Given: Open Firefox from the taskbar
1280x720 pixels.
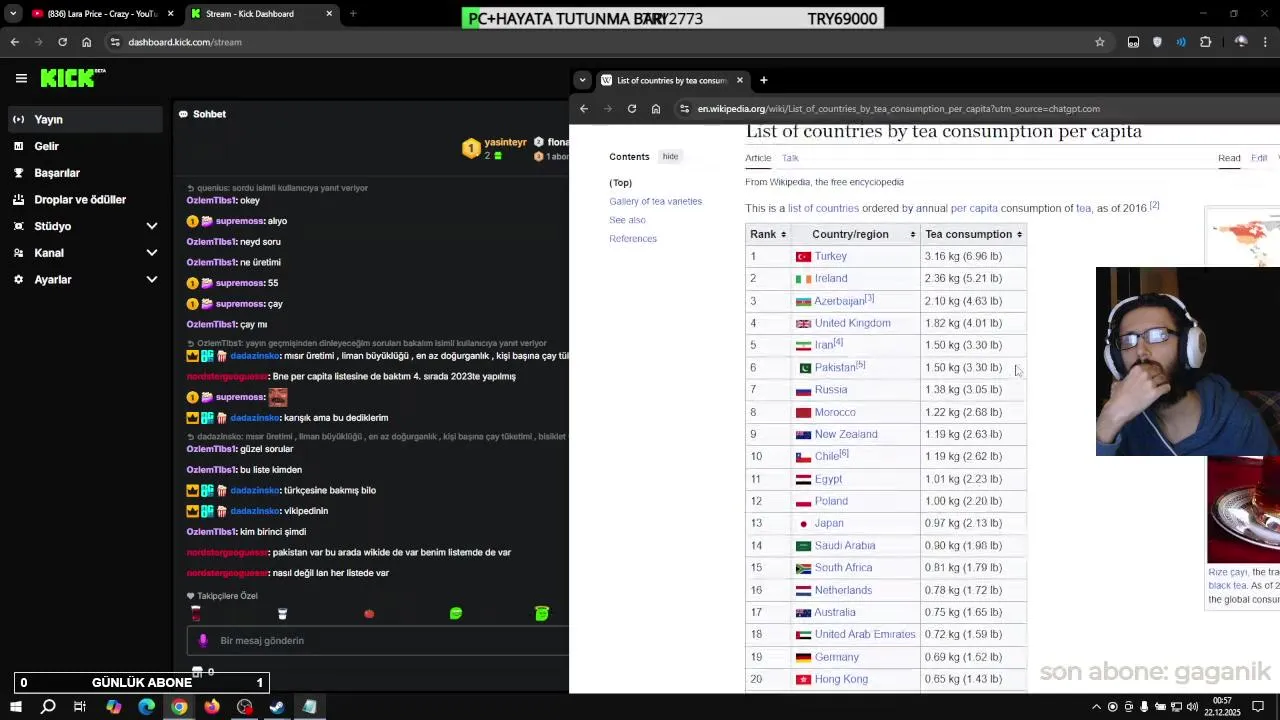Looking at the screenshot, I should click(212, 707).
